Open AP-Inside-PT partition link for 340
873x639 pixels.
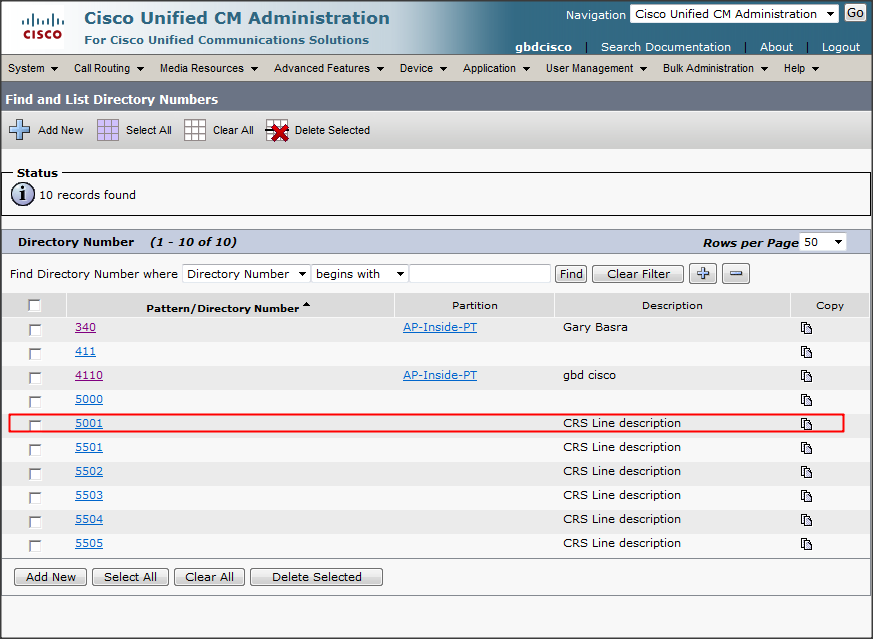click(x=440, y=327)
